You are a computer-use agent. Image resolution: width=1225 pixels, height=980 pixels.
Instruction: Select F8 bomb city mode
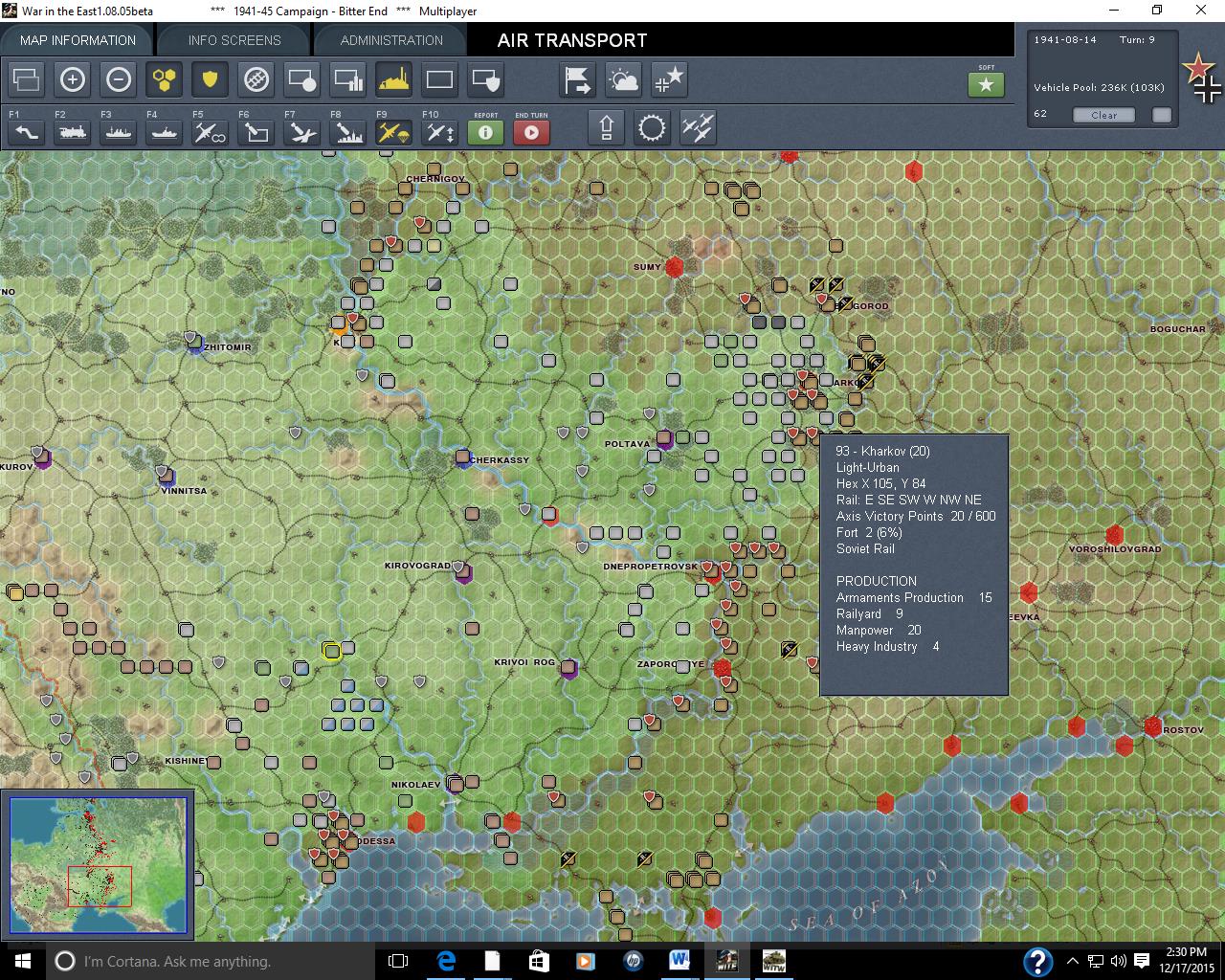click(x=348, y=132)
